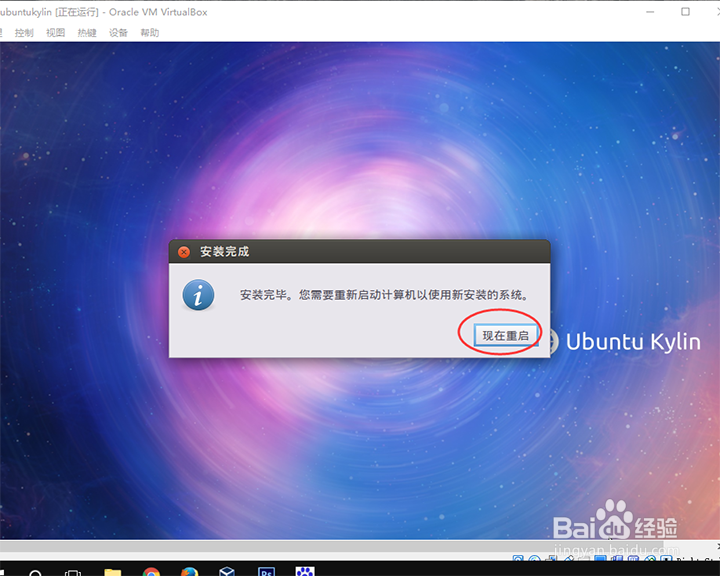Click the 安装完成 dialog title bar

(360, 251)
